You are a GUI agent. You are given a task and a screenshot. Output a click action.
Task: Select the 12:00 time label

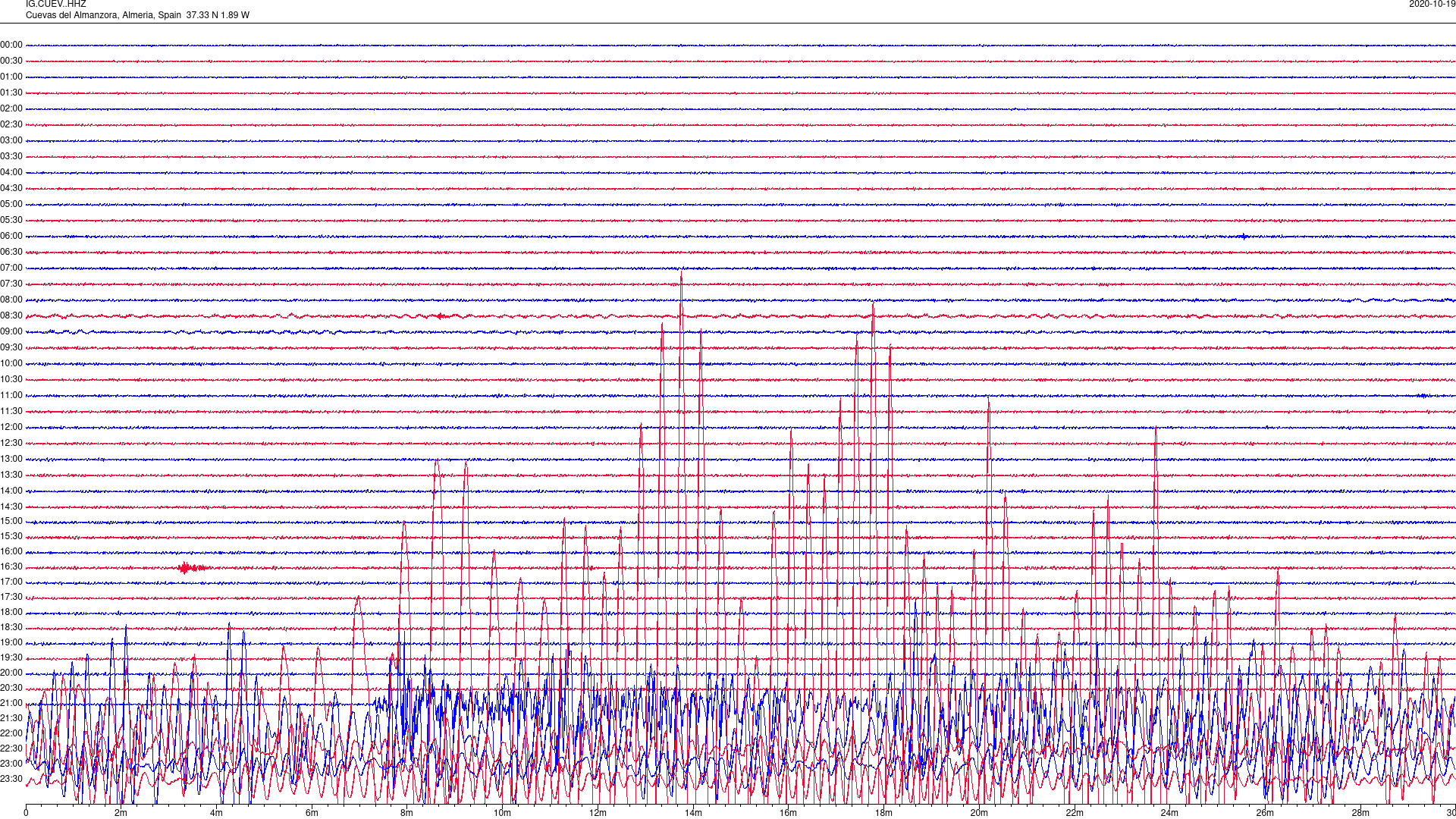click(11, 427)
